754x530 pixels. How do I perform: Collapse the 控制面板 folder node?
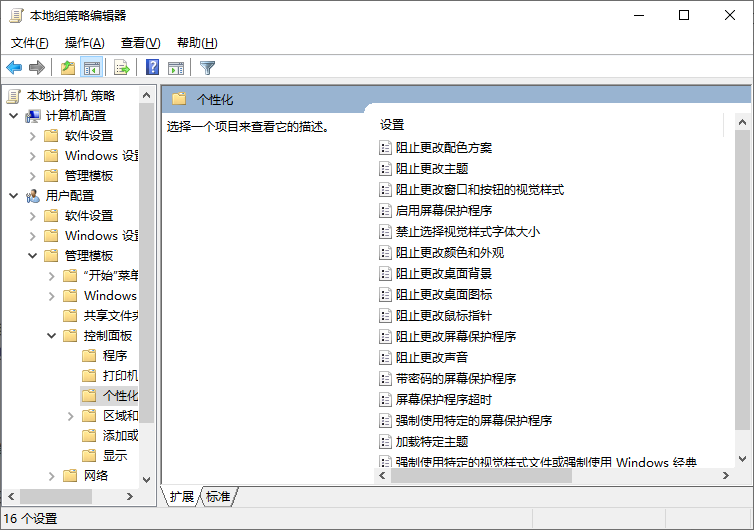[x=52, y=336]
